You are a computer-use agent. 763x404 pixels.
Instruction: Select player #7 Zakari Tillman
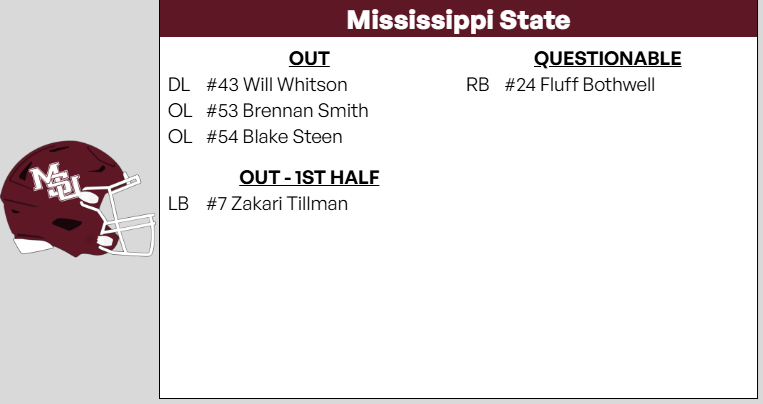pyautogui.click(x=277, y=204)
